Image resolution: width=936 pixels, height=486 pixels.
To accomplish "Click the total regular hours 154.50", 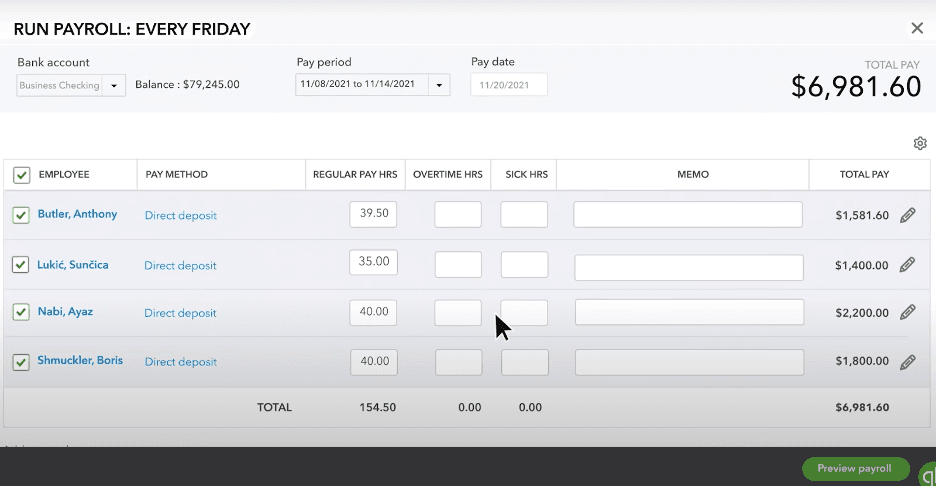I will pos(377,407).
